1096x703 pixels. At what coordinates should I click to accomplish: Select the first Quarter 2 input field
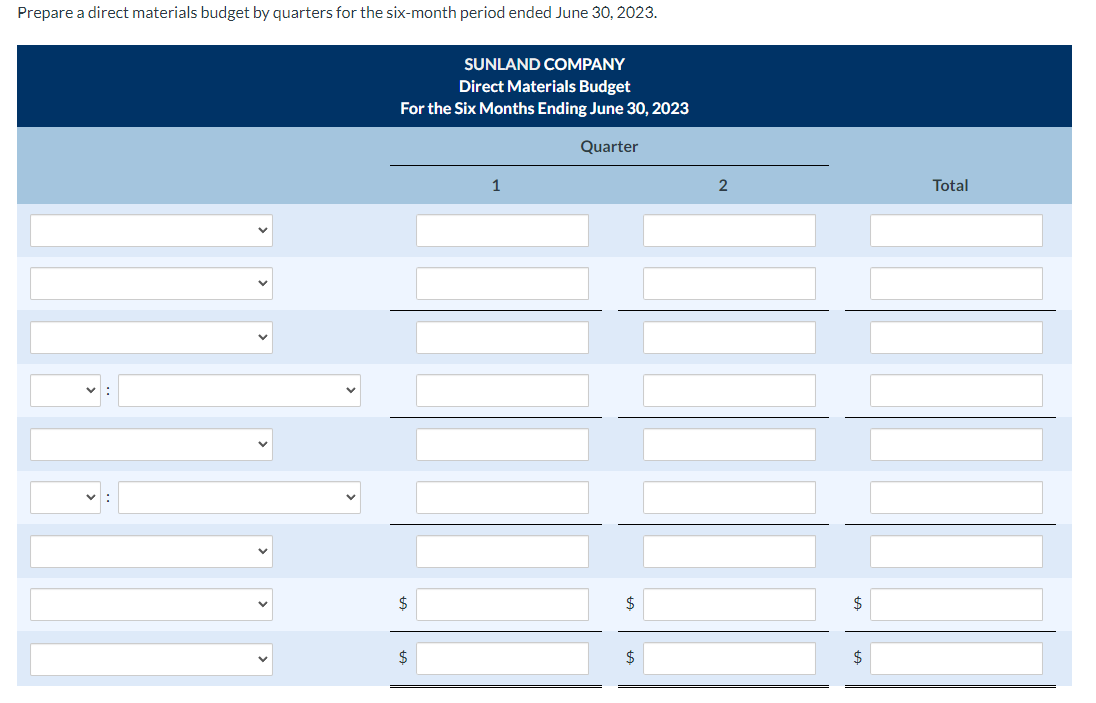click(x=729, y=229)
